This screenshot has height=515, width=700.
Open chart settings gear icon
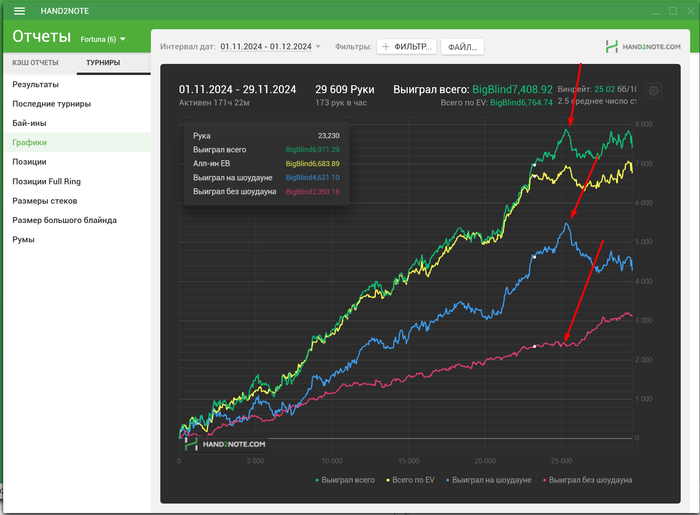tap(654, 91)
